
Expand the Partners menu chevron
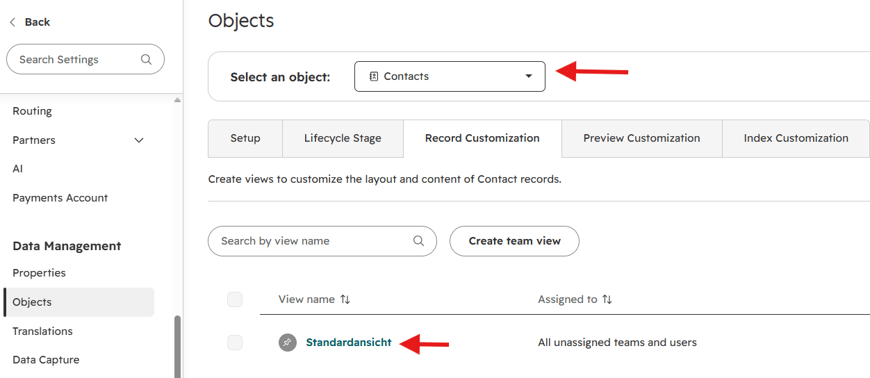click(139, 140)
